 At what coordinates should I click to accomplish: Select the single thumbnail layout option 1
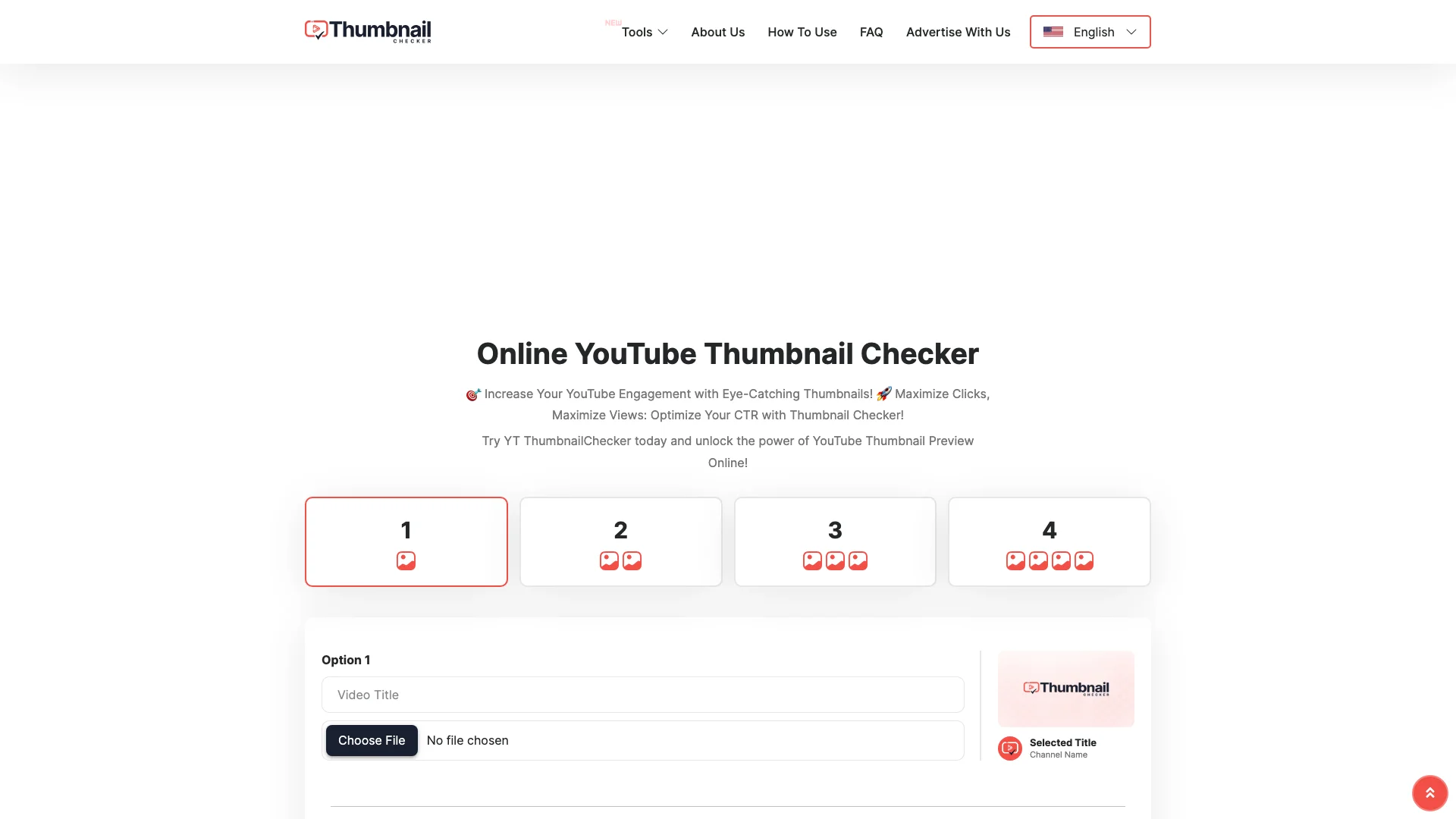tap(406, 541)
